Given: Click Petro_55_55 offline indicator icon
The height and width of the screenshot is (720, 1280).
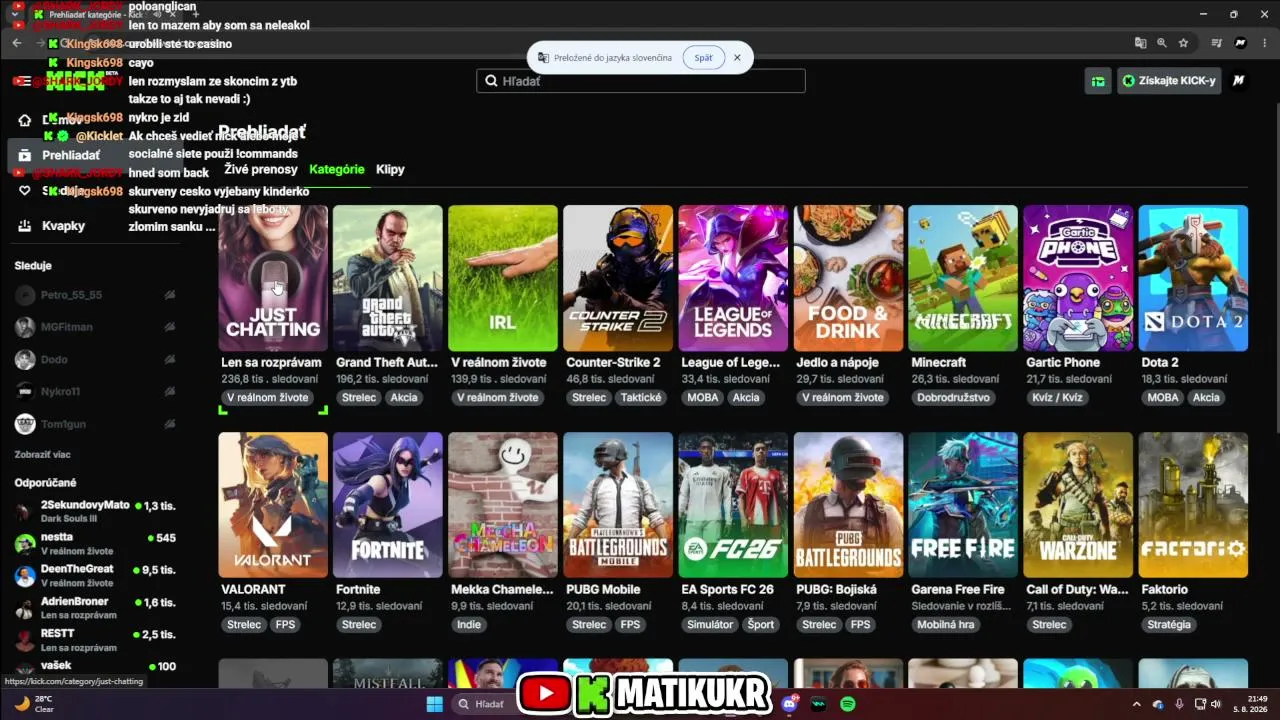Looking at the screenshot, I should 170,295.
